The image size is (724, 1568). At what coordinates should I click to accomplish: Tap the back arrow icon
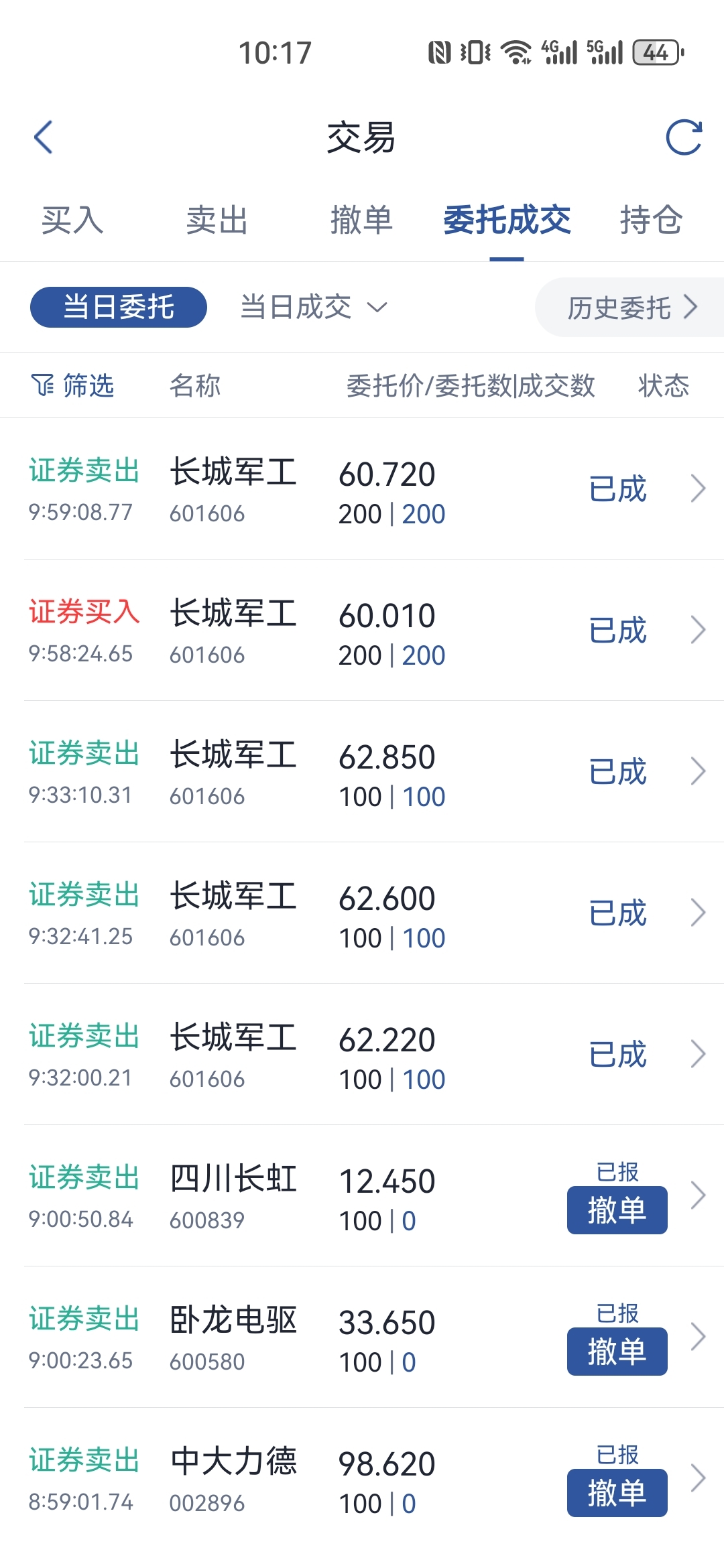pyautogui.click(x=44, y=137)
